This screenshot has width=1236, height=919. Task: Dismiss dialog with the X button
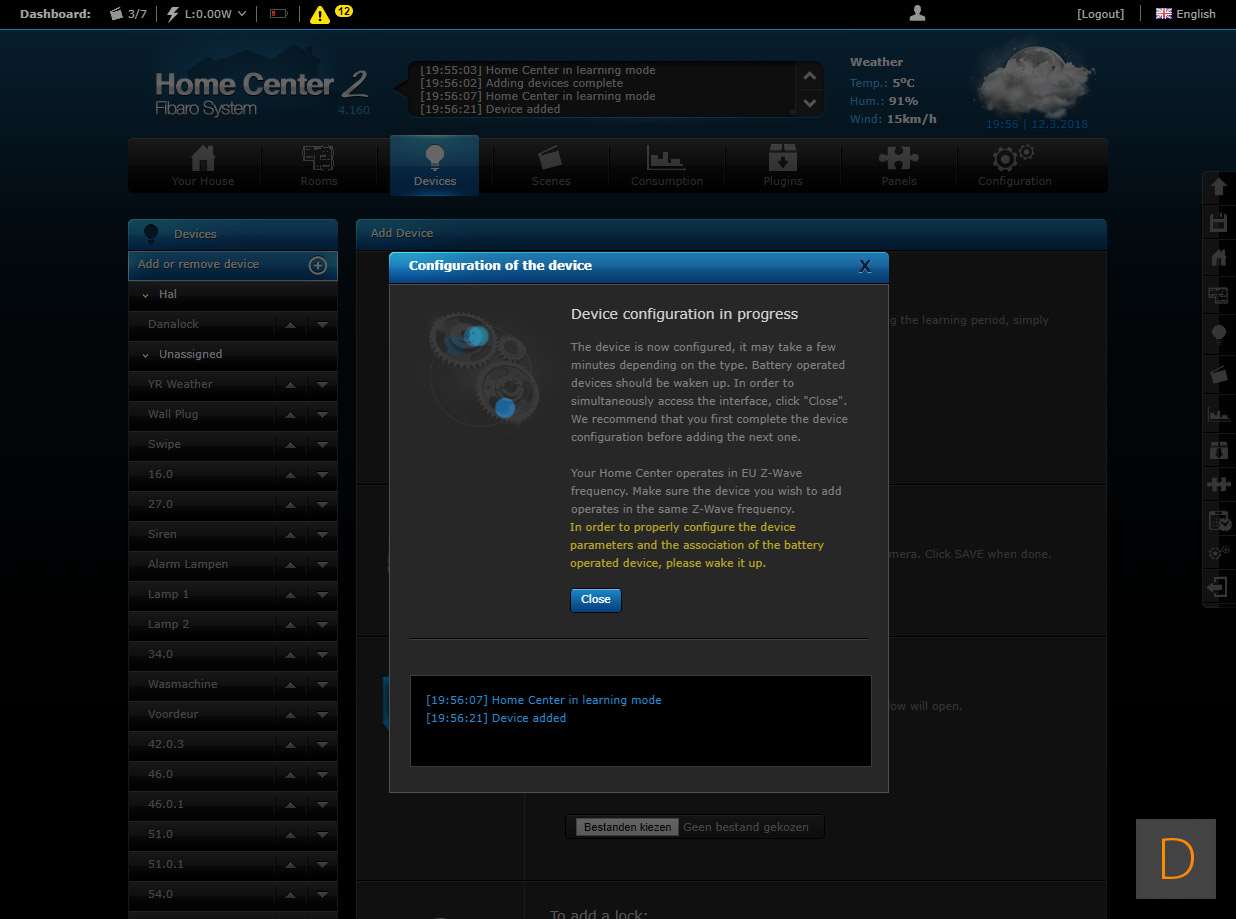point(865,266)
